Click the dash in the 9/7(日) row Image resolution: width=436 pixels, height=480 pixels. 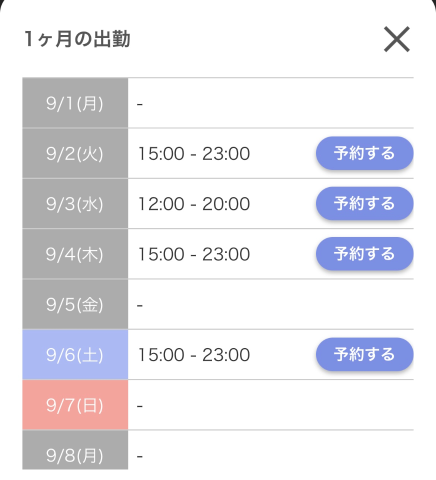point(140,406)
